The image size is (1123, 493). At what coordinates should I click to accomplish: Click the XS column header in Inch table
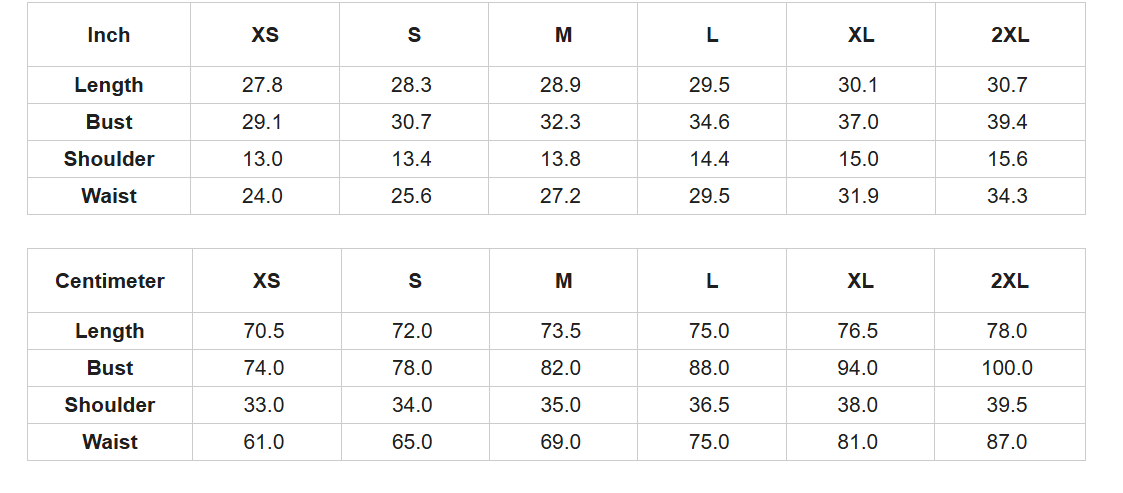265,35
